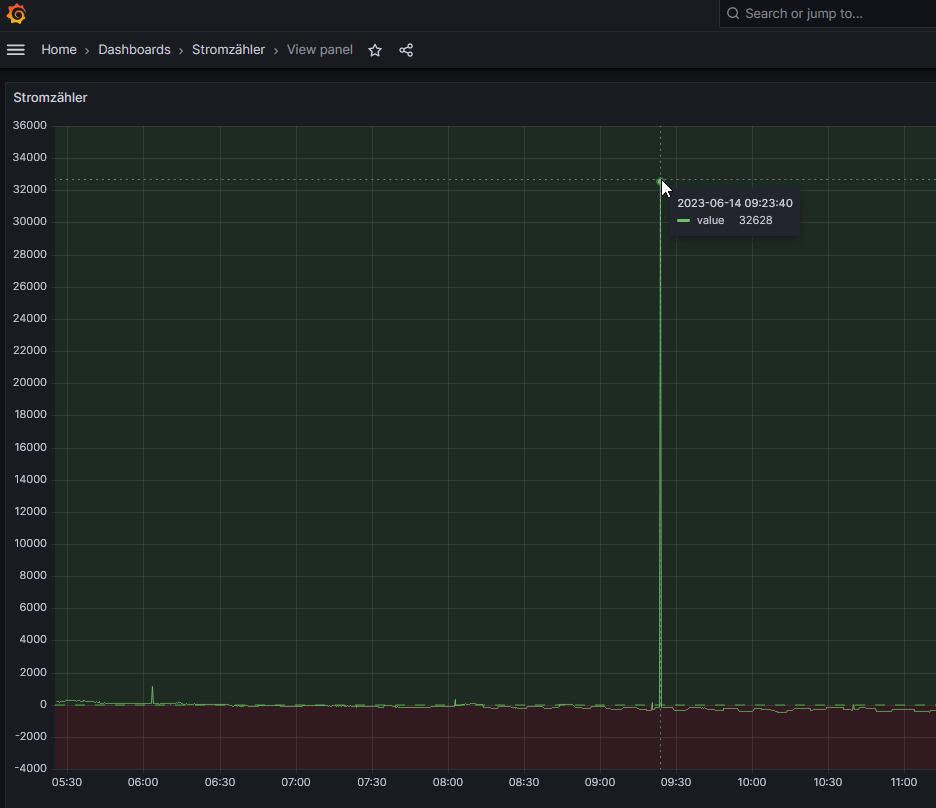Click the 07:00 time axis label
This screenshot has height=808, width=936.
pyautogui.click(x=295, y=782)
